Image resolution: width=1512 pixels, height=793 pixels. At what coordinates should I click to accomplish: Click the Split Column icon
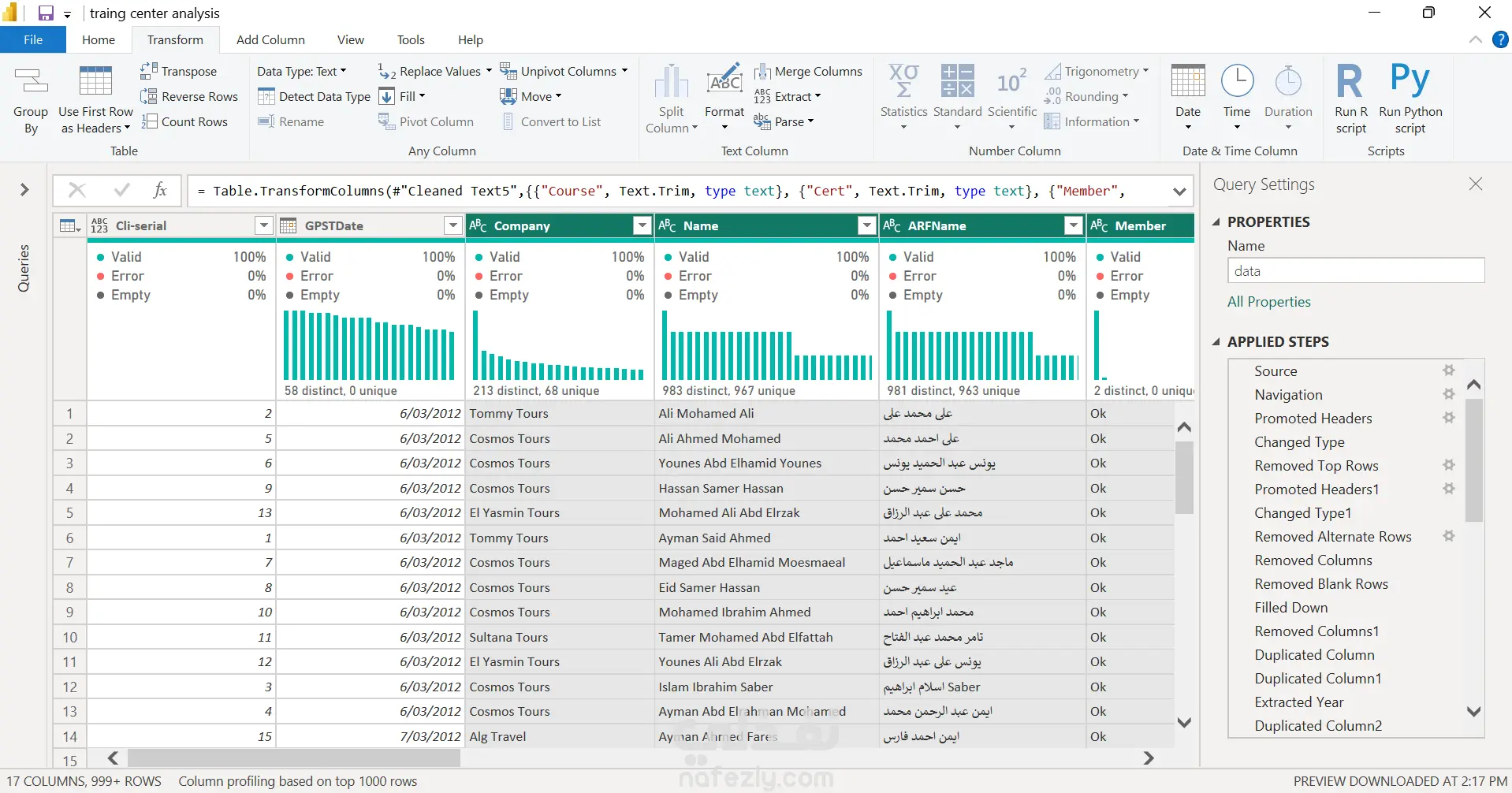click(x=672, y=81)
